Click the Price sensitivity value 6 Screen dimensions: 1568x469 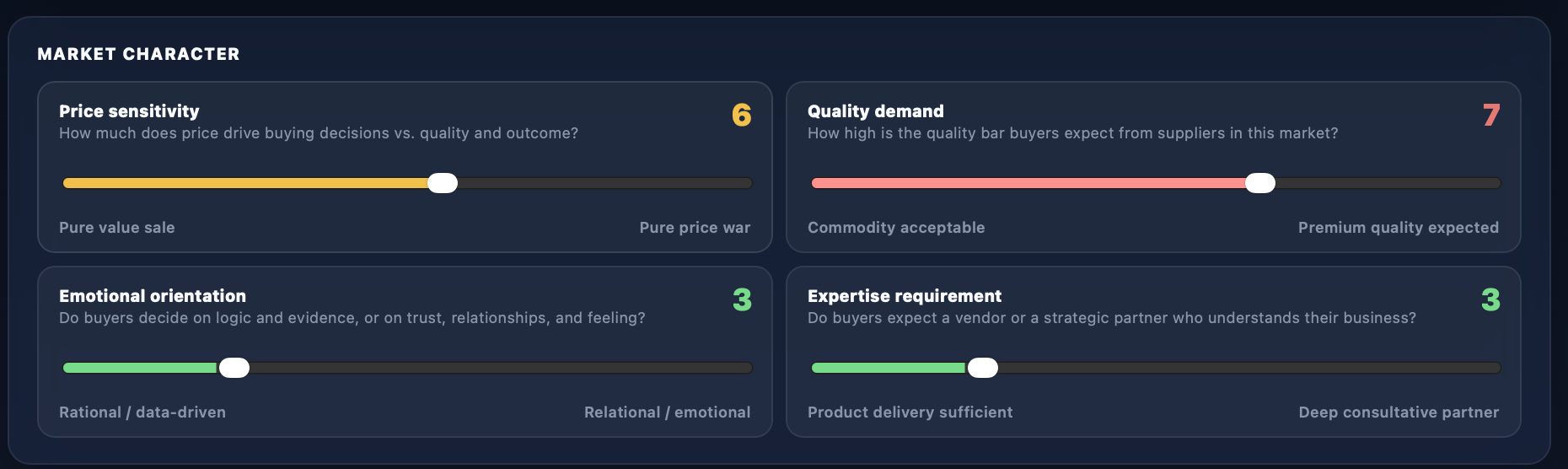[741, 115]
